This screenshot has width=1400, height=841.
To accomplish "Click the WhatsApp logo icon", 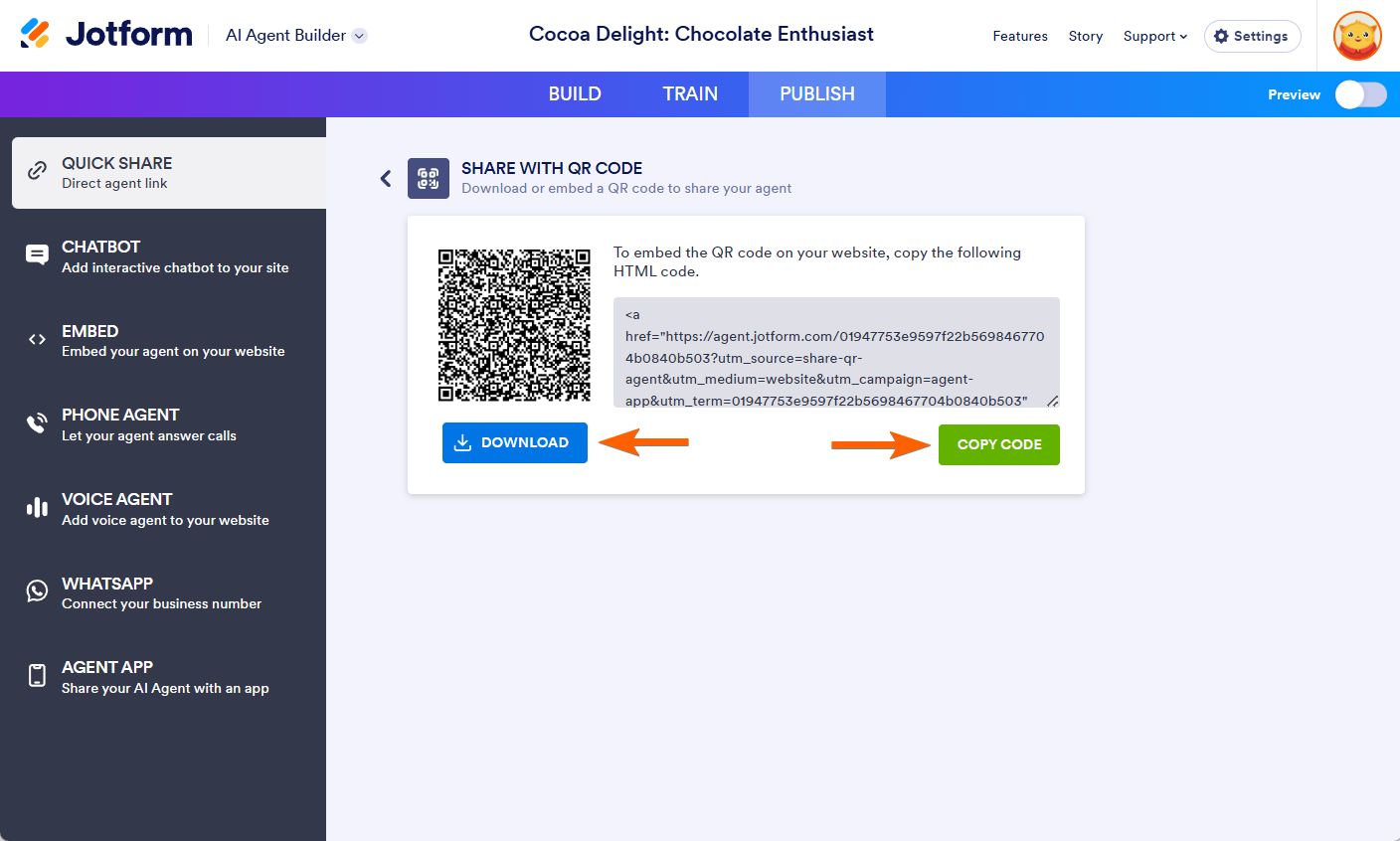I will pyautogui.click(x=37, y=591).
